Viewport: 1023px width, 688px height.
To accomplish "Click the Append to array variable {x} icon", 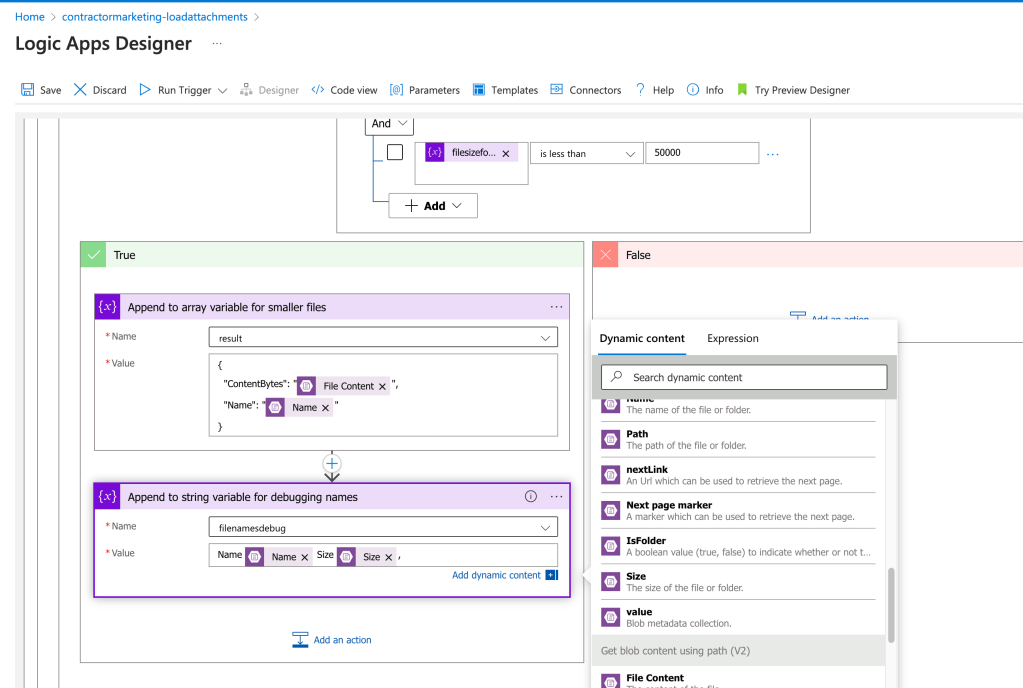I will [x=107, y=307].
